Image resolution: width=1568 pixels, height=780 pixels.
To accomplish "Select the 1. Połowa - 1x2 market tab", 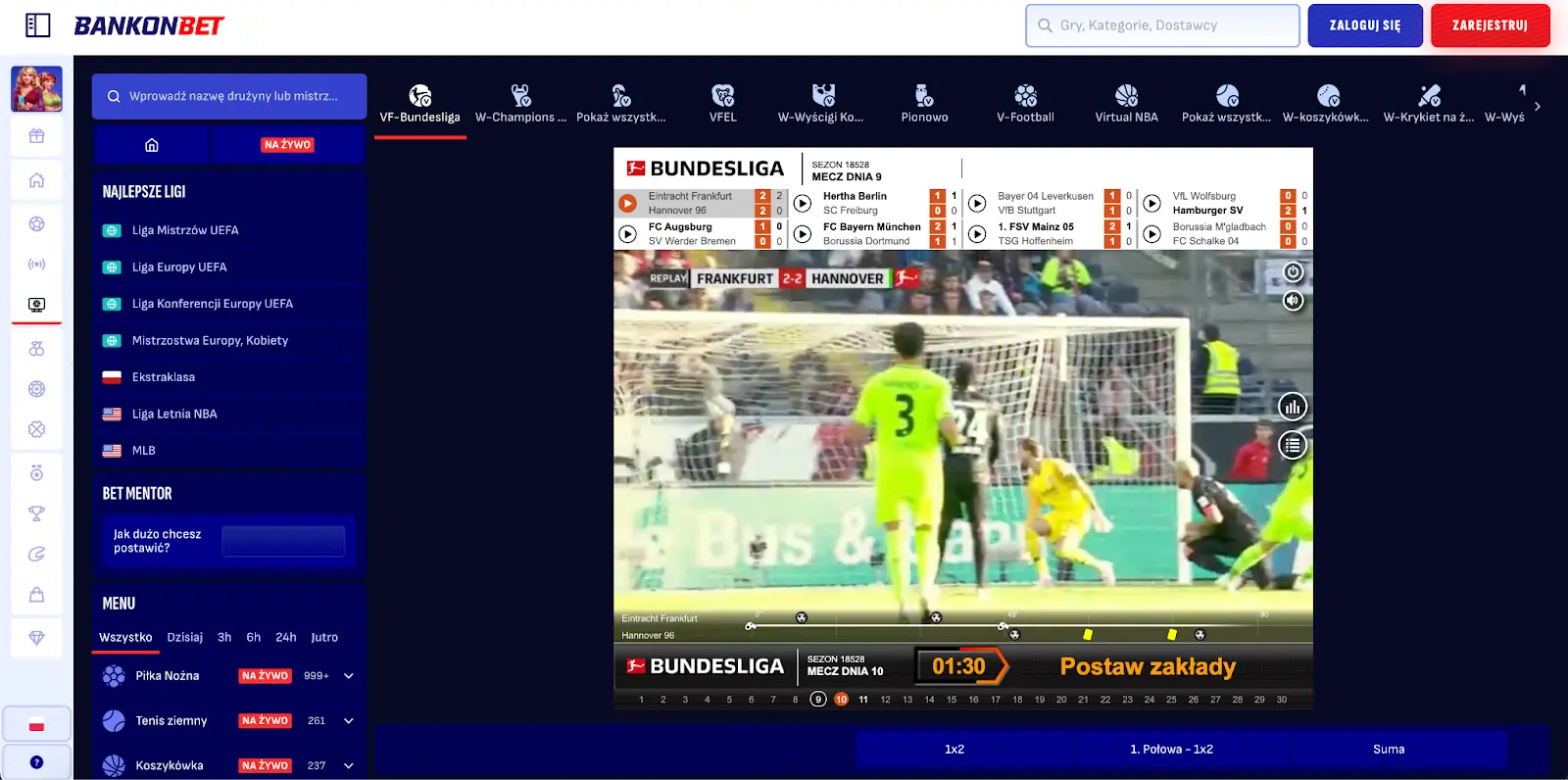I will 1171,750.
